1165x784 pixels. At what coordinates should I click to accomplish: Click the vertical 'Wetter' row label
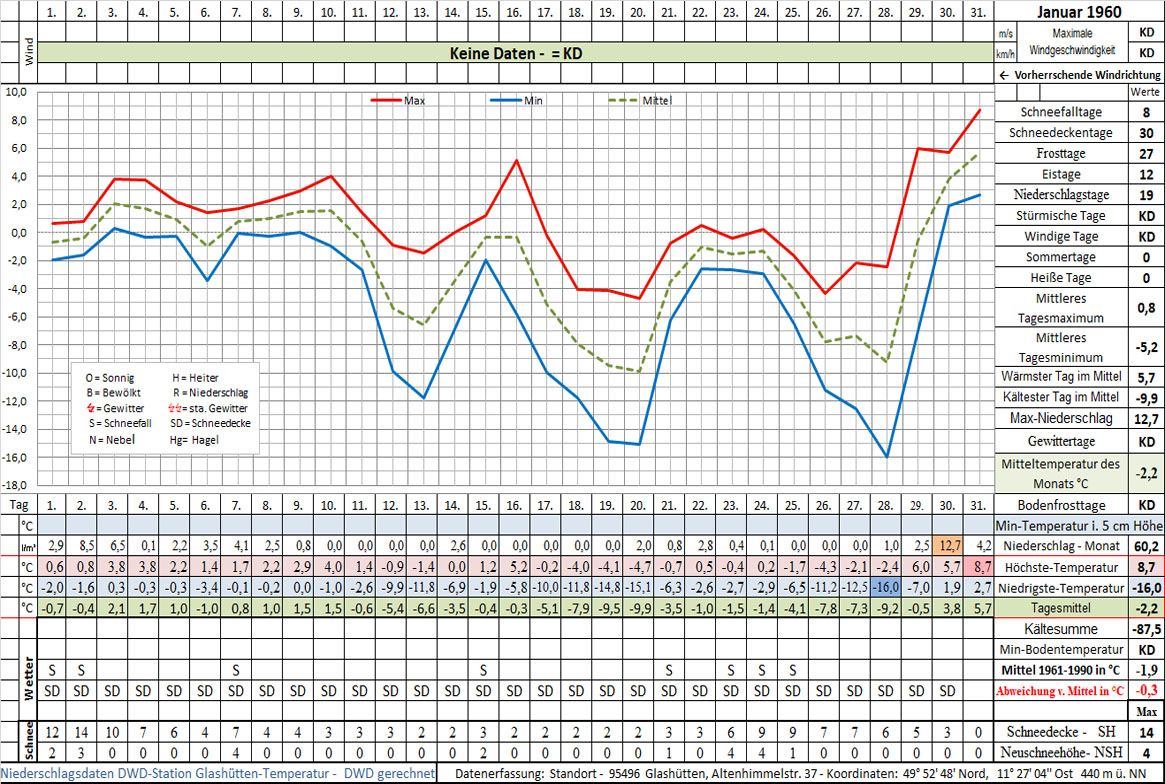point(27,678)
